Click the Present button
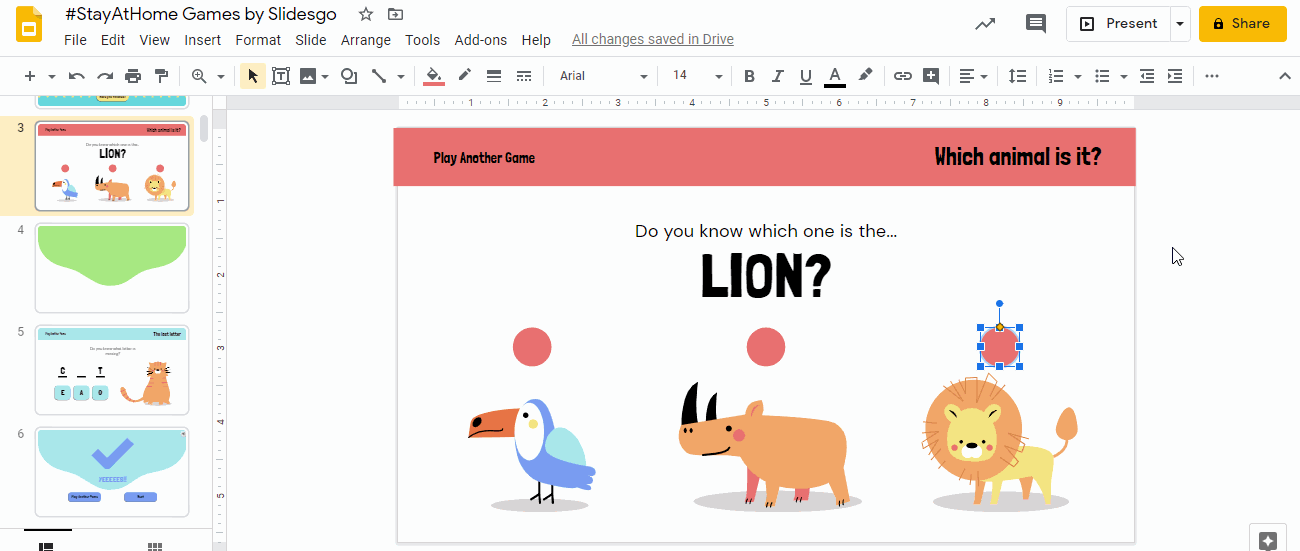 [1118, 24]
